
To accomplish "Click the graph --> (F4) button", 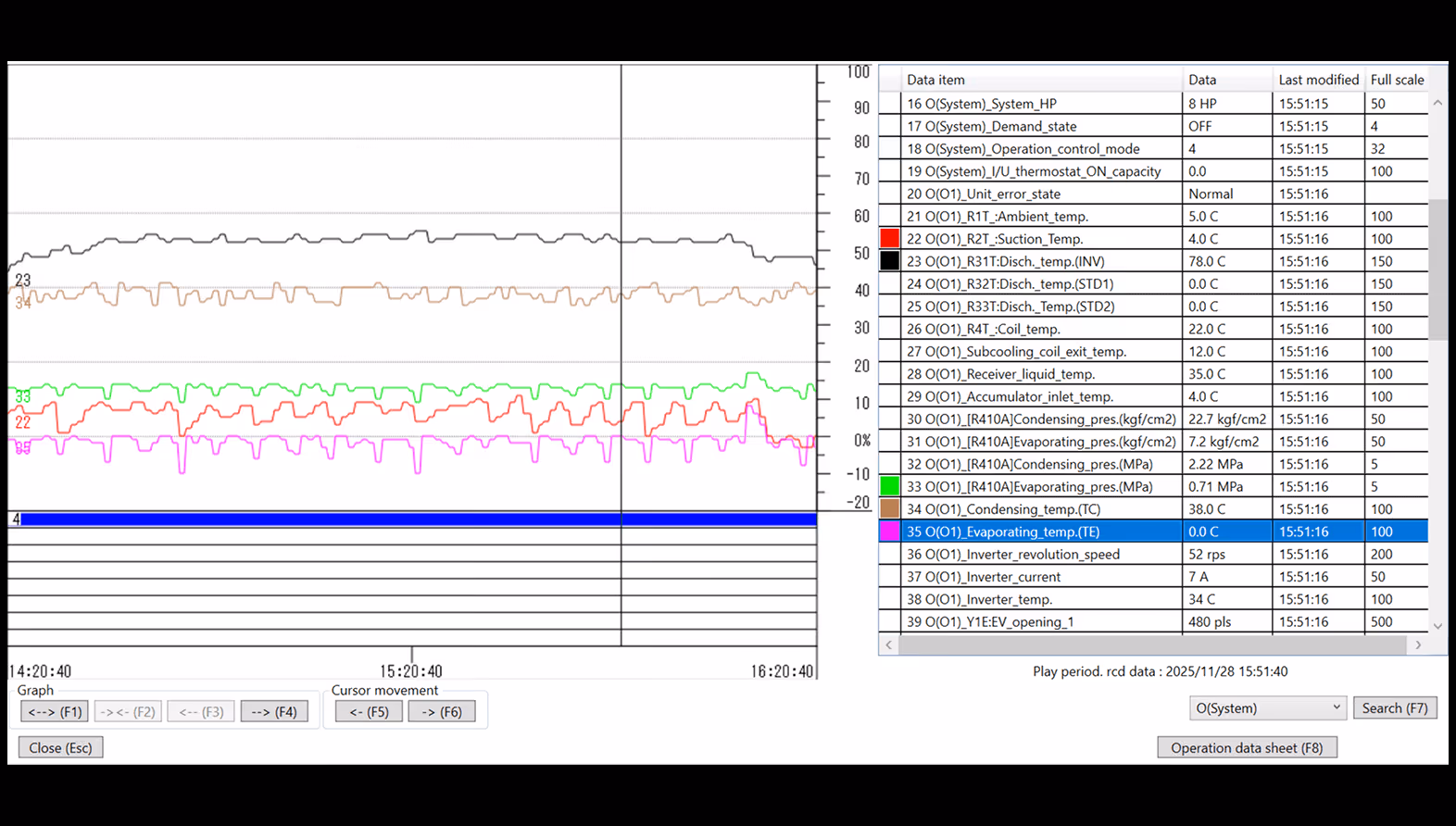I will pyautogui.click(x=274, y=712).
